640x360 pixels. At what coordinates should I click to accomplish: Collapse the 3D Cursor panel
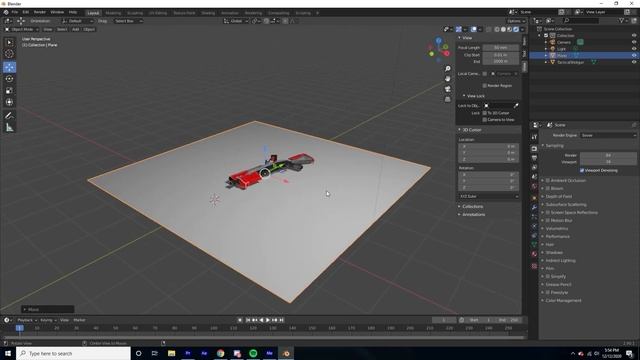pyautogui.click(x=471, y=130)
